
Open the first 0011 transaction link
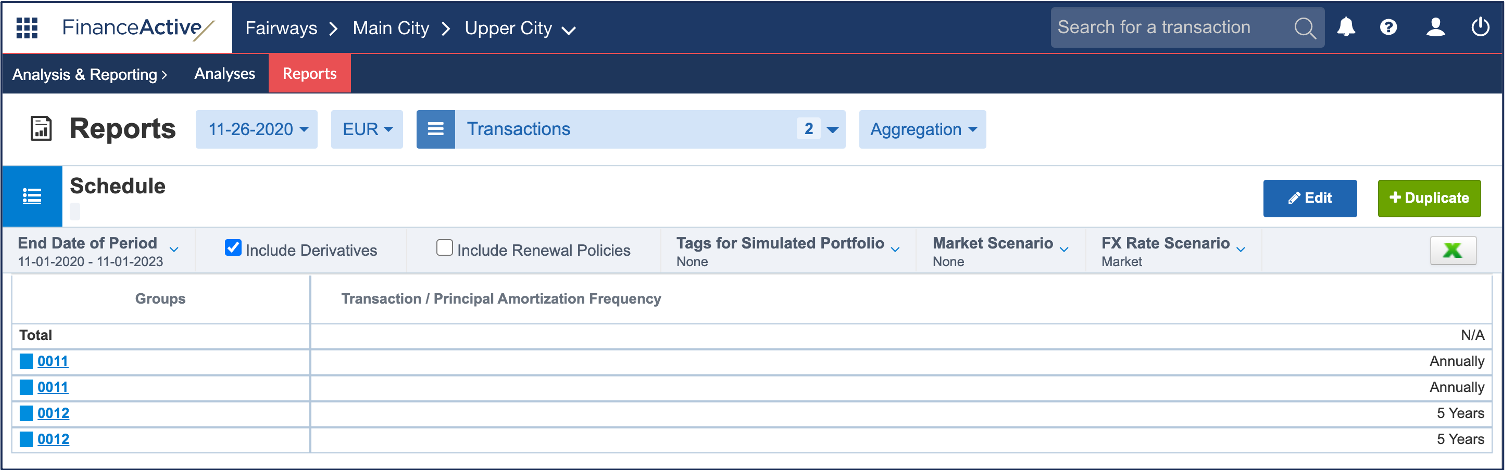tap(53, 361)
